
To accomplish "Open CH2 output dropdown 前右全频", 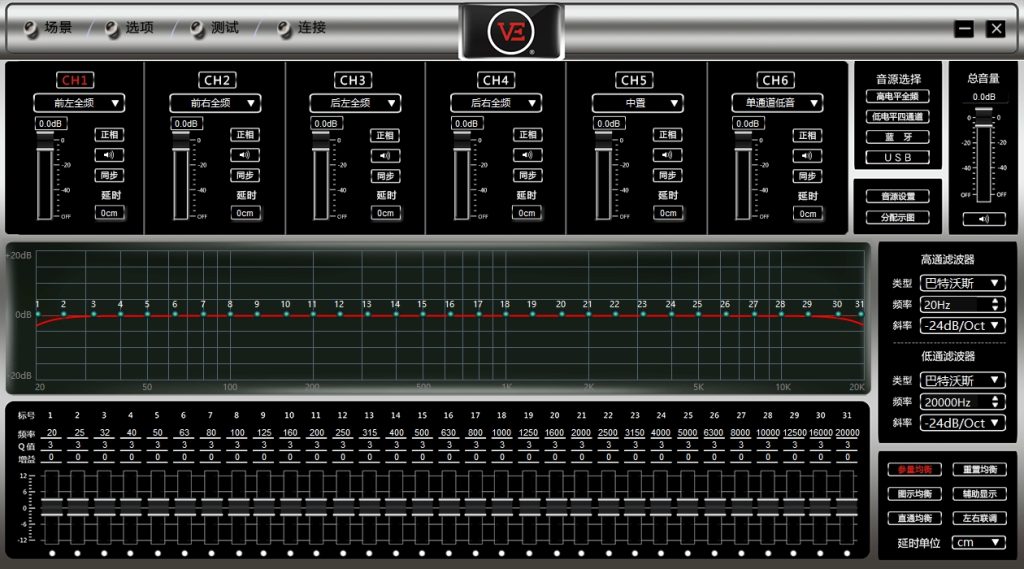I will (x=215, y=103).
